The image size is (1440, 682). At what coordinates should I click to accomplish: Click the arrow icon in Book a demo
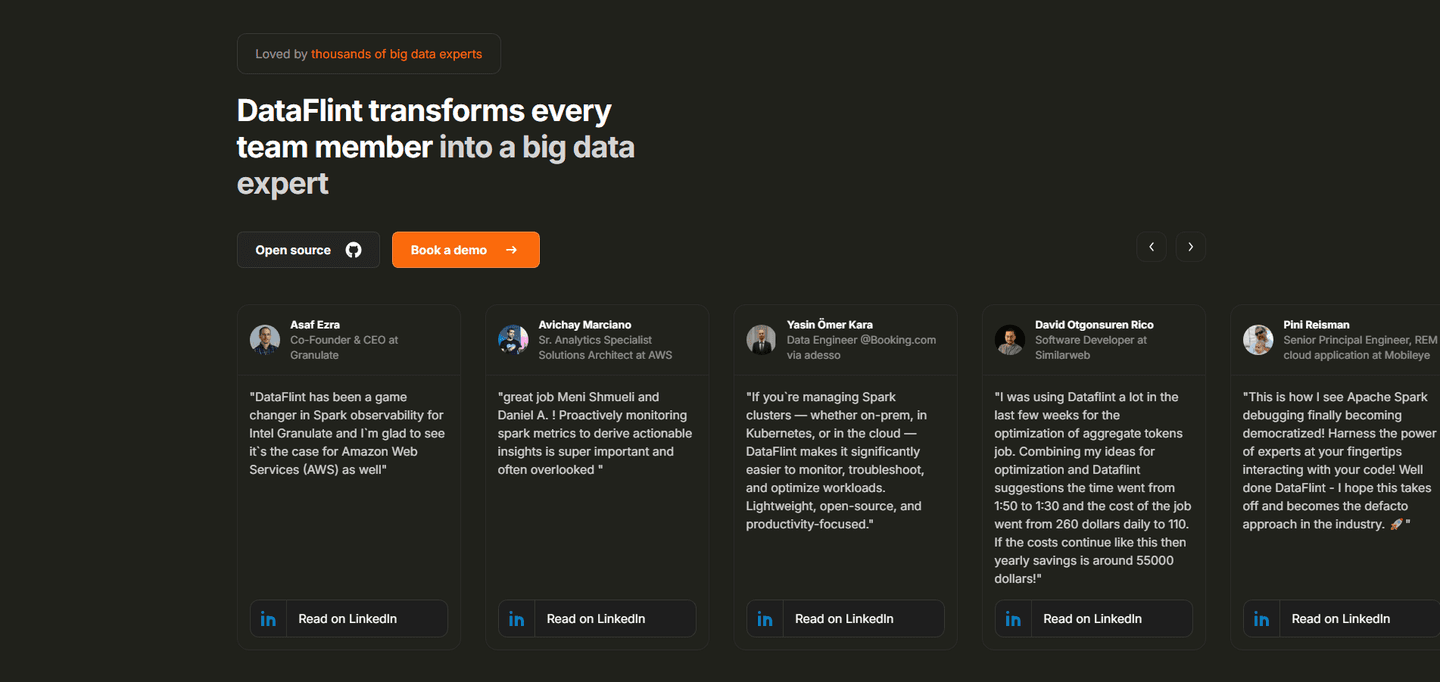click(x=511, y=250)
